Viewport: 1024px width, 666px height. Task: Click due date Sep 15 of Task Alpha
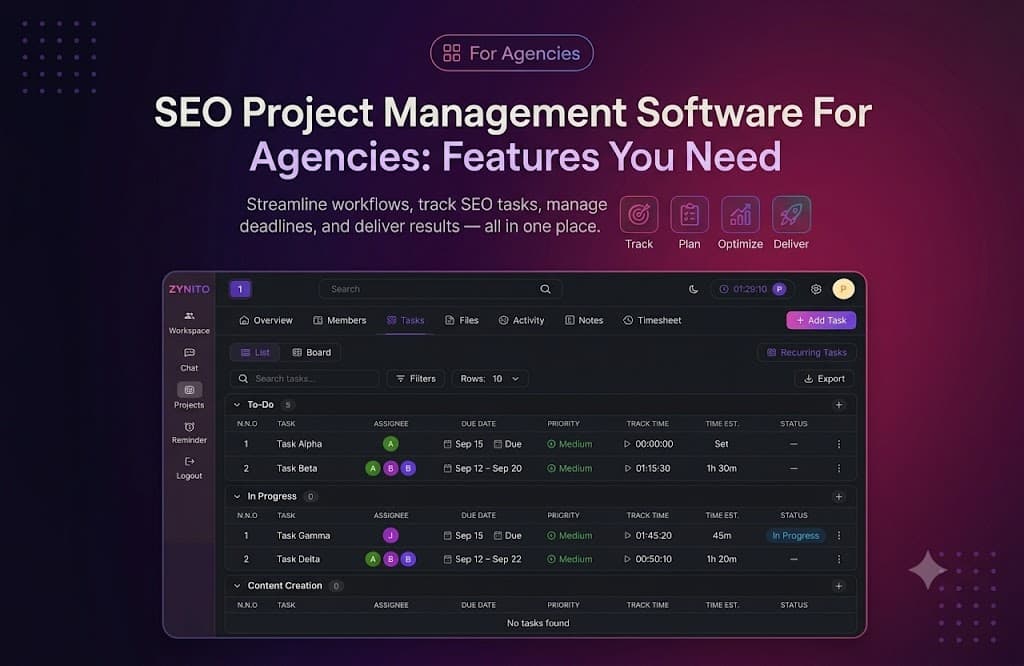[463, 444]
